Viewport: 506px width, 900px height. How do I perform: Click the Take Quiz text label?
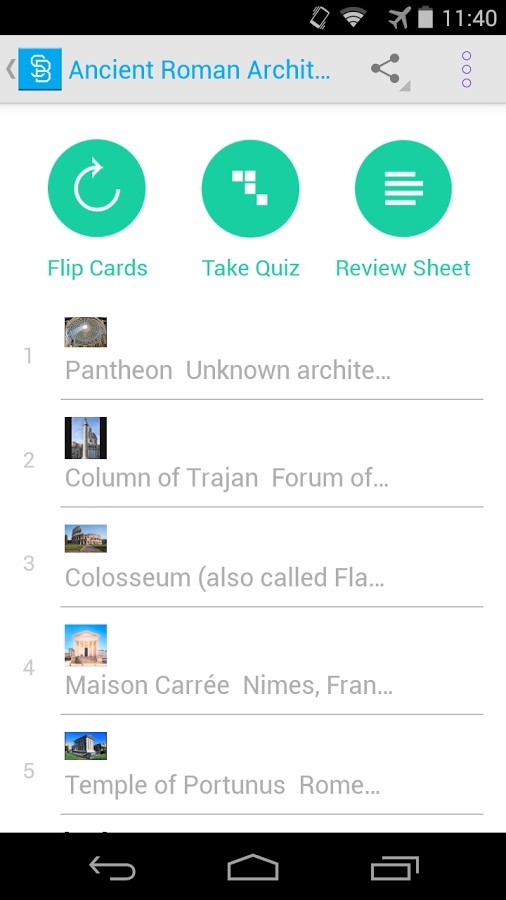251,268
